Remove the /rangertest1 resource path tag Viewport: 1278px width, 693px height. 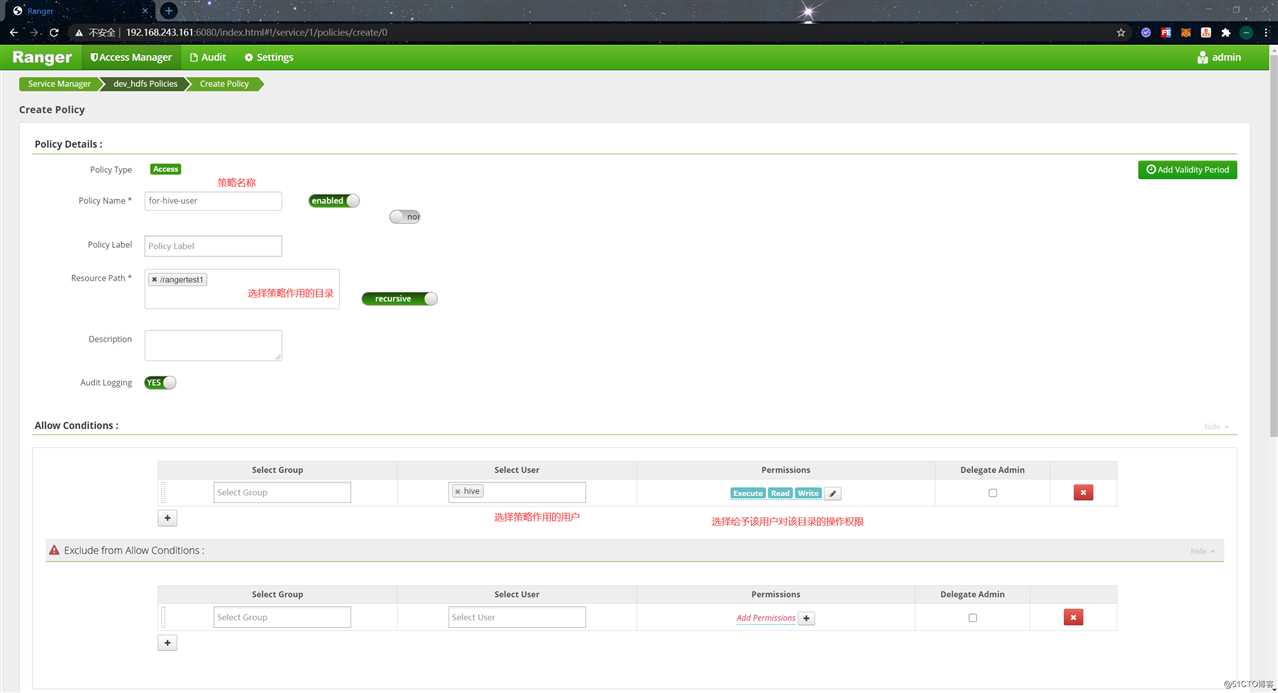pos(154,280)
